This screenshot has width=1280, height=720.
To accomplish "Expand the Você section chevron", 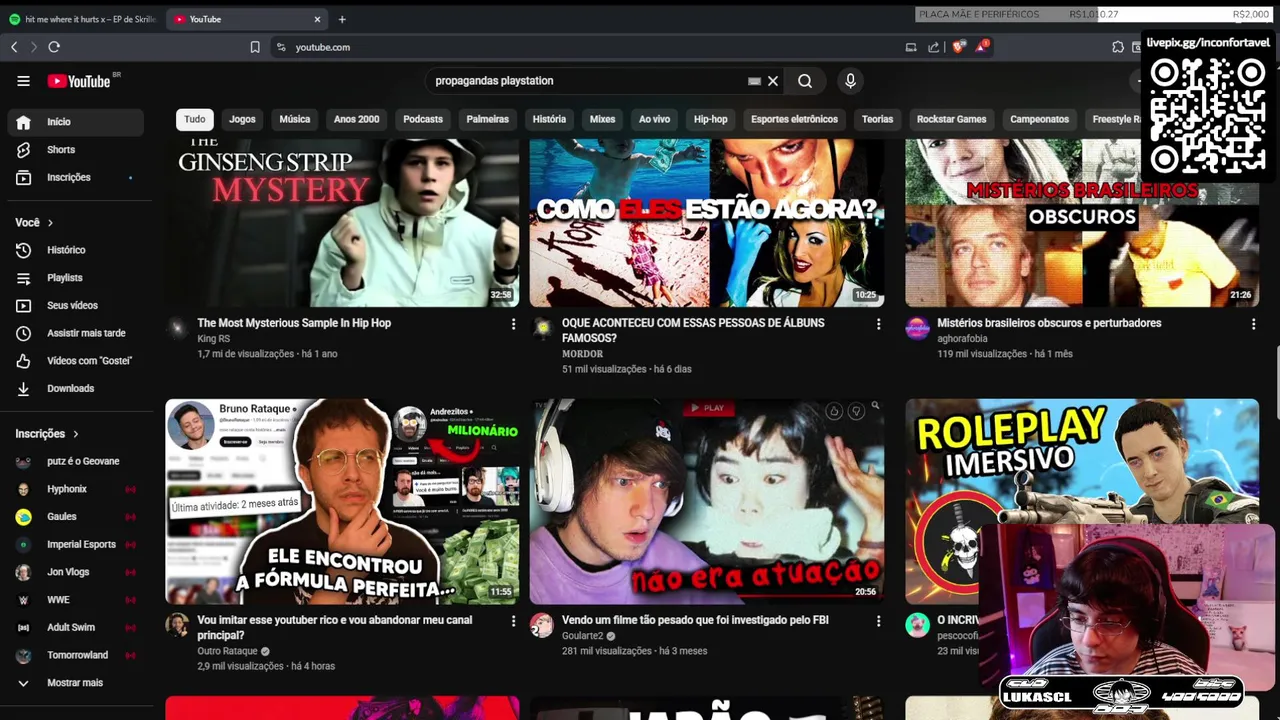I will click(x=50, y=223).
